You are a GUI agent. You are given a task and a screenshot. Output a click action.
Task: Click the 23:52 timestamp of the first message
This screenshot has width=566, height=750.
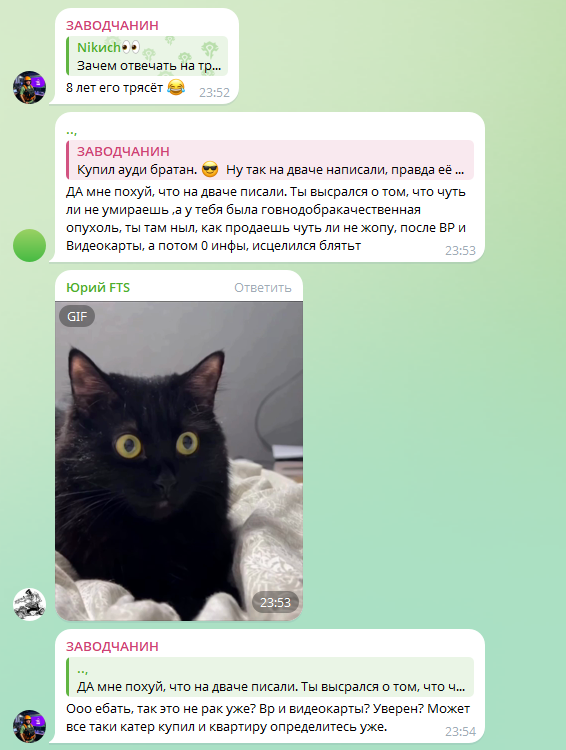(214, 92)
